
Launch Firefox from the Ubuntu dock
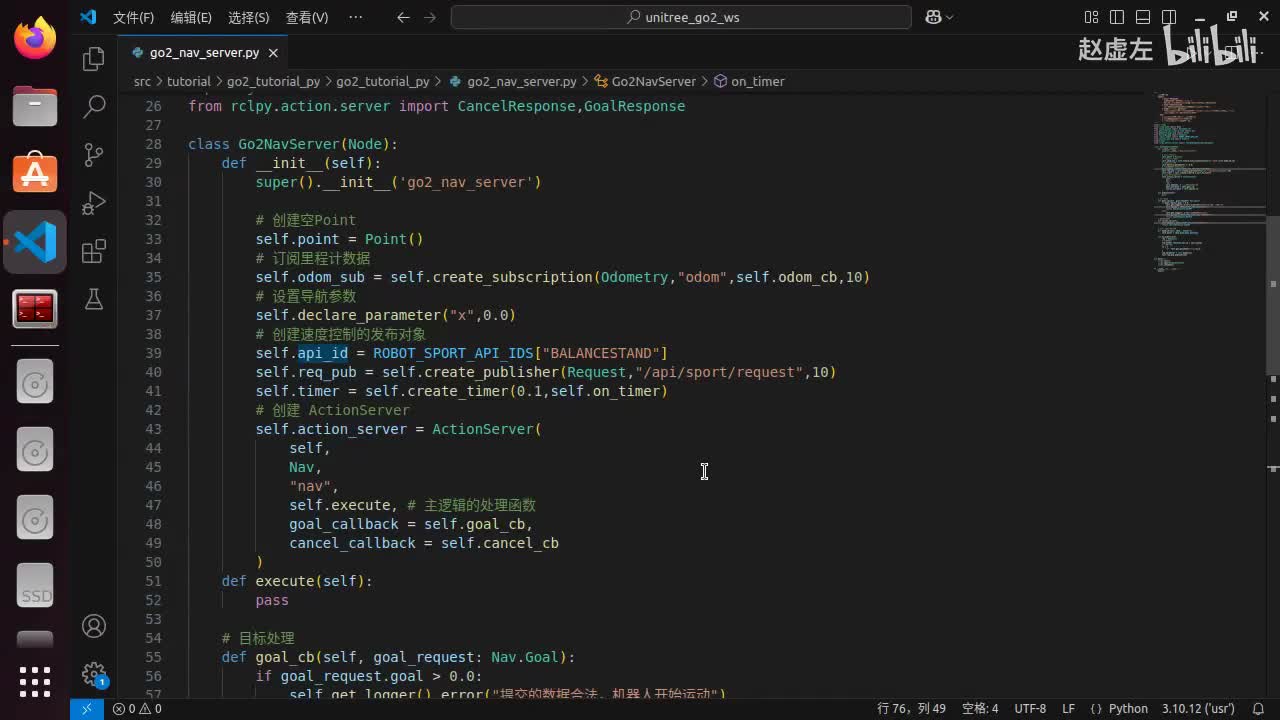coord(35,40)
